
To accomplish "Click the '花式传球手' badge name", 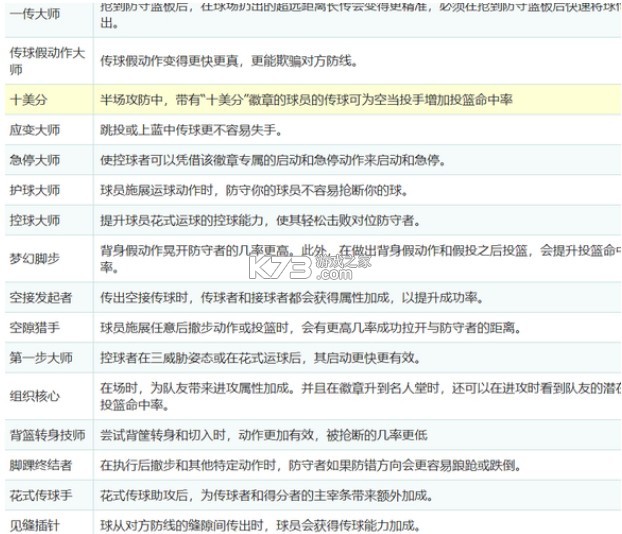I will [41, 495].
